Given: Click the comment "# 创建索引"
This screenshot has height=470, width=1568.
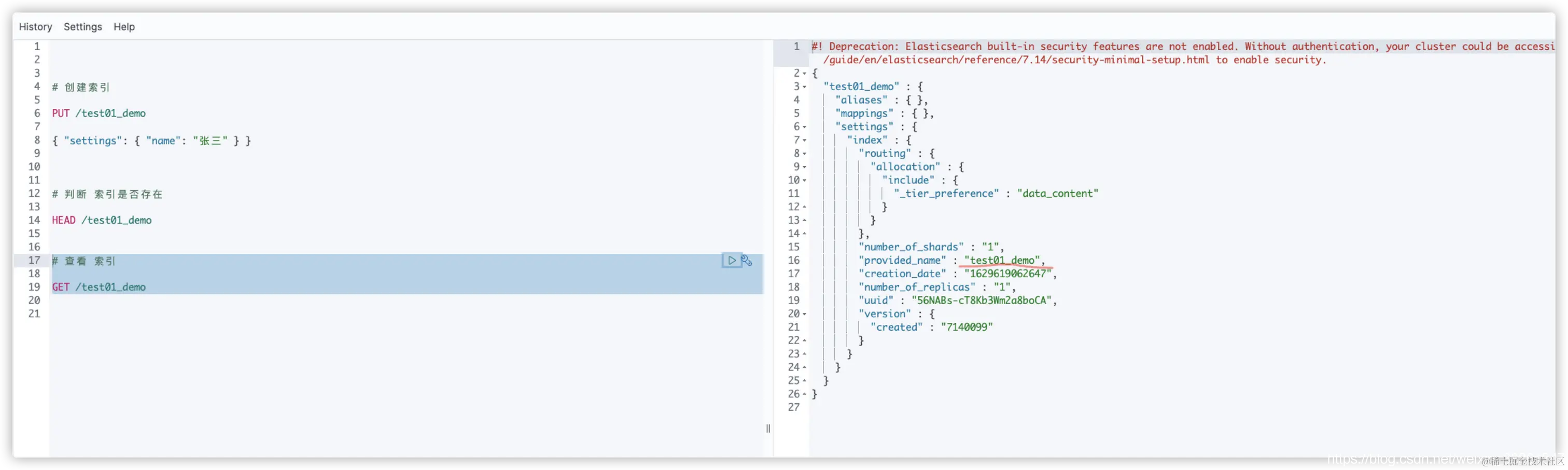Looking at the screenshot, I should [x=81, y=87].
